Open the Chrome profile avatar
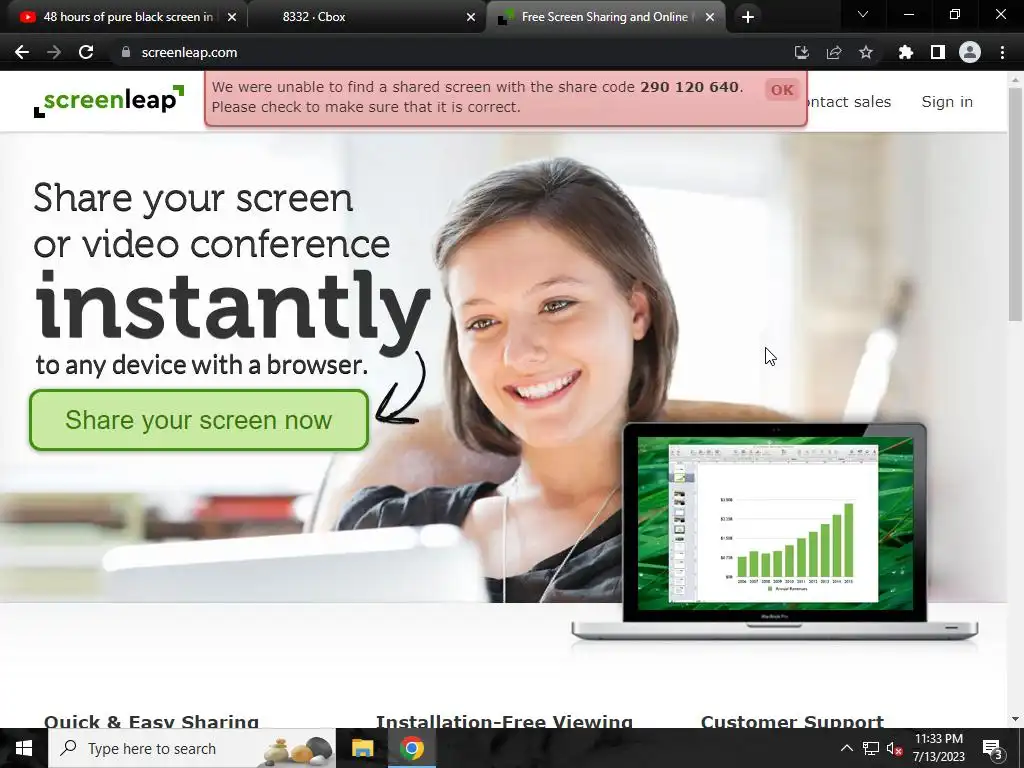Viewport: 1024px width, 768px height. (969, 52)
